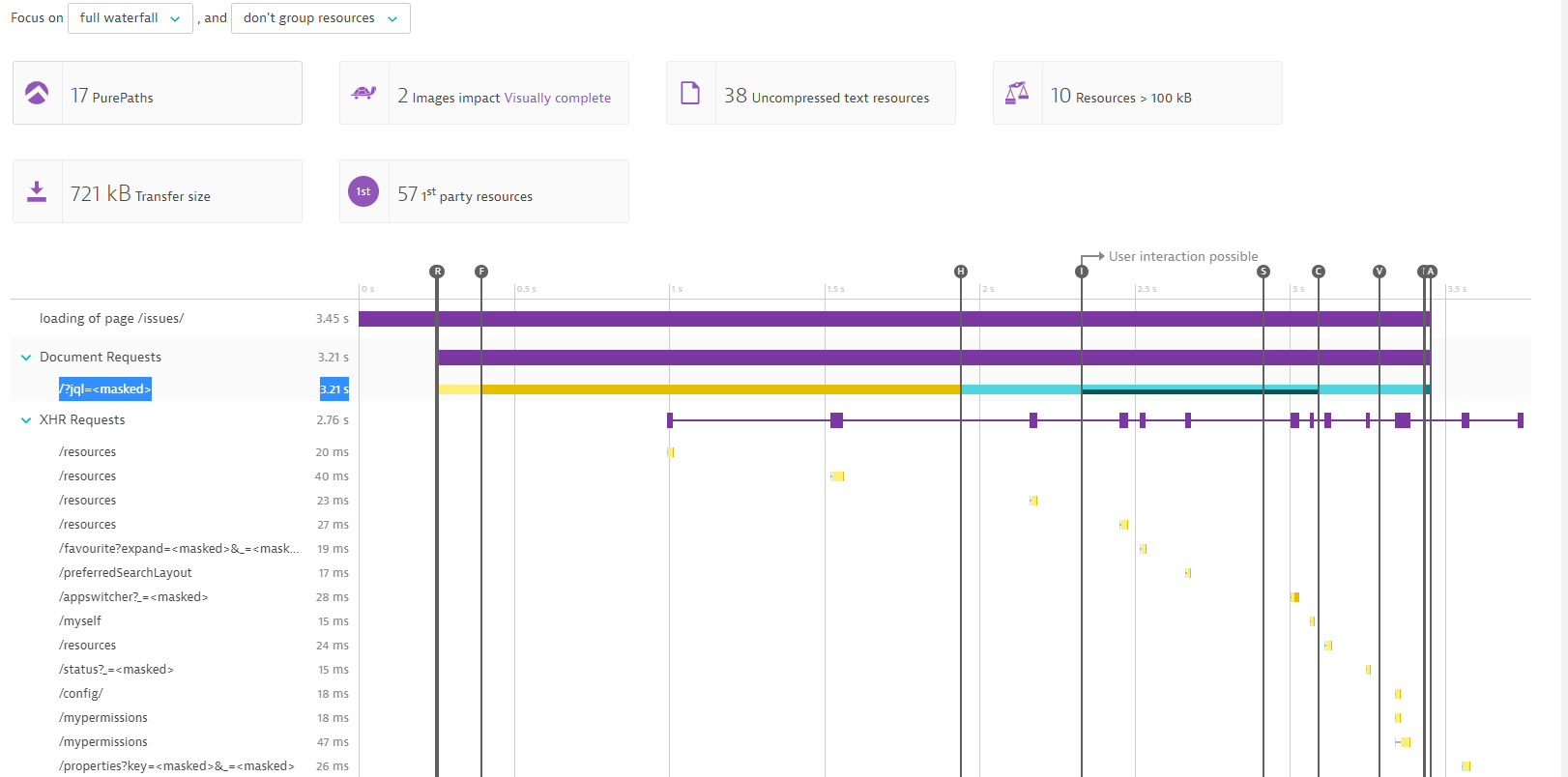
Task: Select the R marker on the timeline
Action: pyautogui.click(x=437, y=272)
